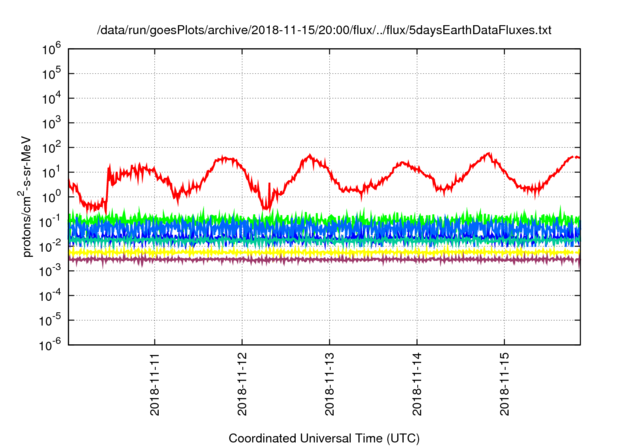The image size is (640, 448).
Task: Click the 2018-11-14 date label
Action: point(417,385)
